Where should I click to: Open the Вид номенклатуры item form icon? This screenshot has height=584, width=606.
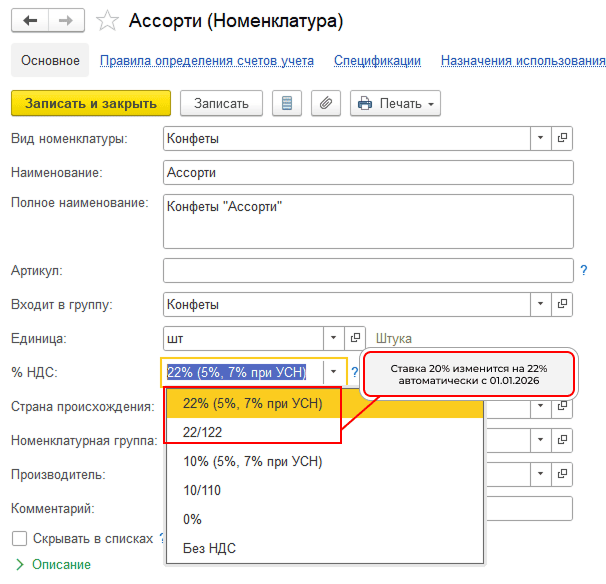(x=563, y=138)
